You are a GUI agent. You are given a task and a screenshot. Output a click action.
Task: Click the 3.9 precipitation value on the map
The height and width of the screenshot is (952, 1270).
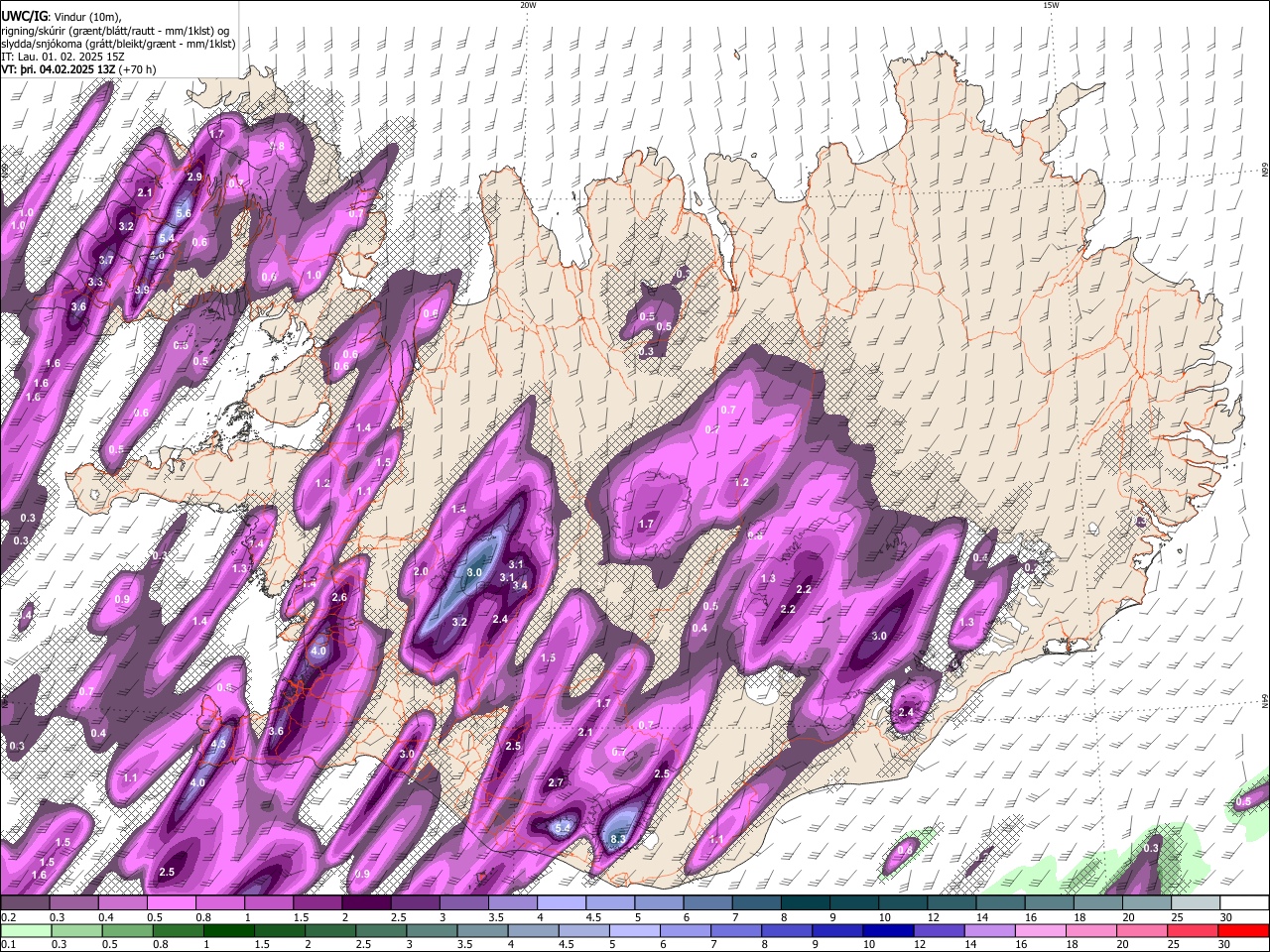[x=142, y=290]
